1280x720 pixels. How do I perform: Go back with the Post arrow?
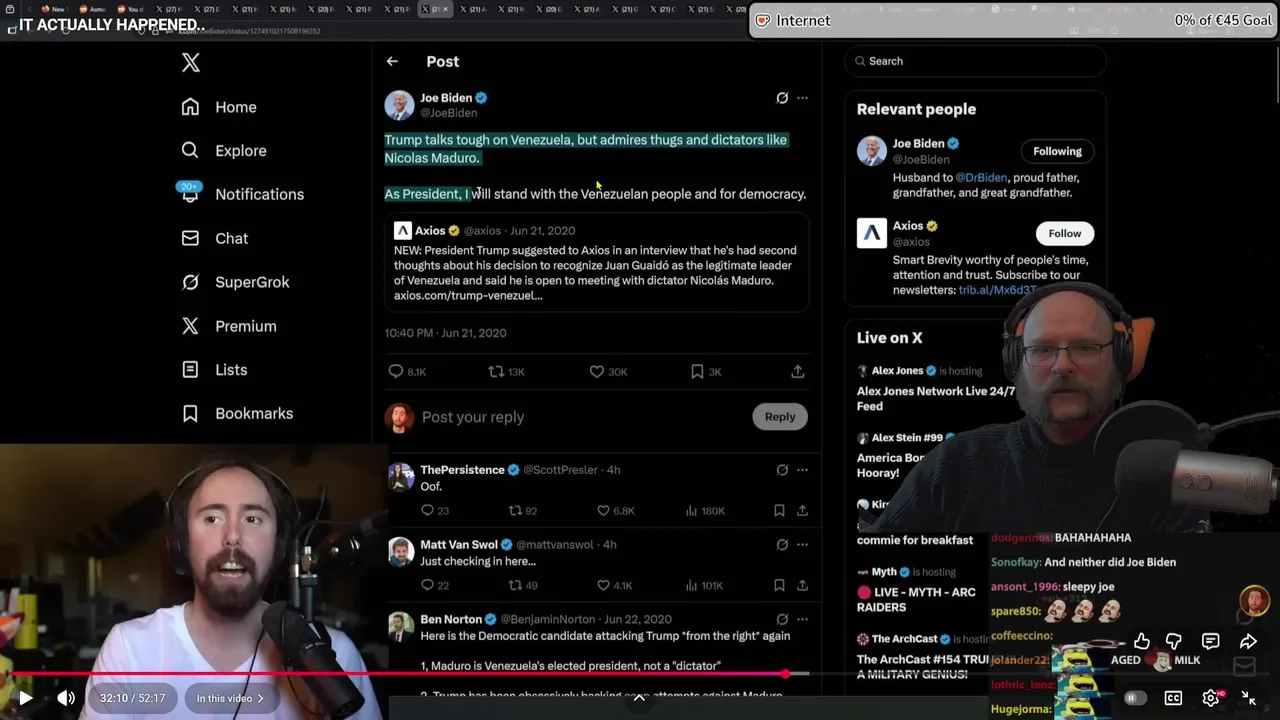tap(392, 61)
